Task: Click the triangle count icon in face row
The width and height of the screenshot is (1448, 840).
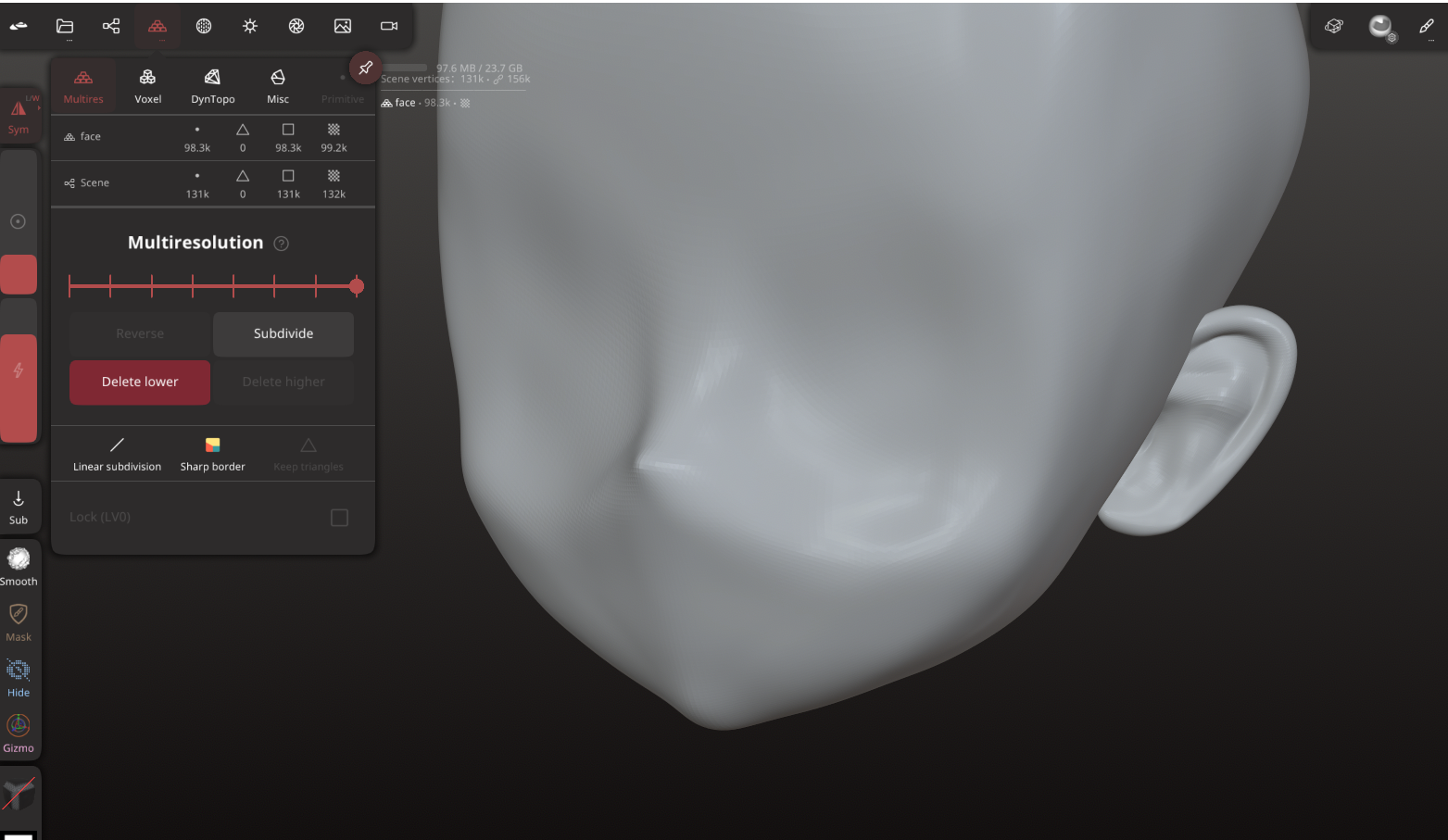Action: tap(243, 130)
